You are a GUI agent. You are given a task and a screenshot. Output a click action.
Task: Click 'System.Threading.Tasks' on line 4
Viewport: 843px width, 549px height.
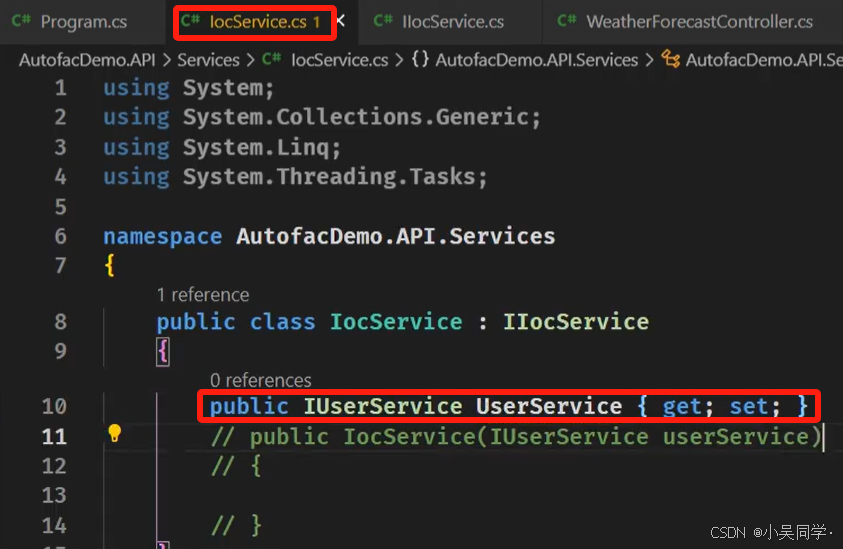point(329,176)
